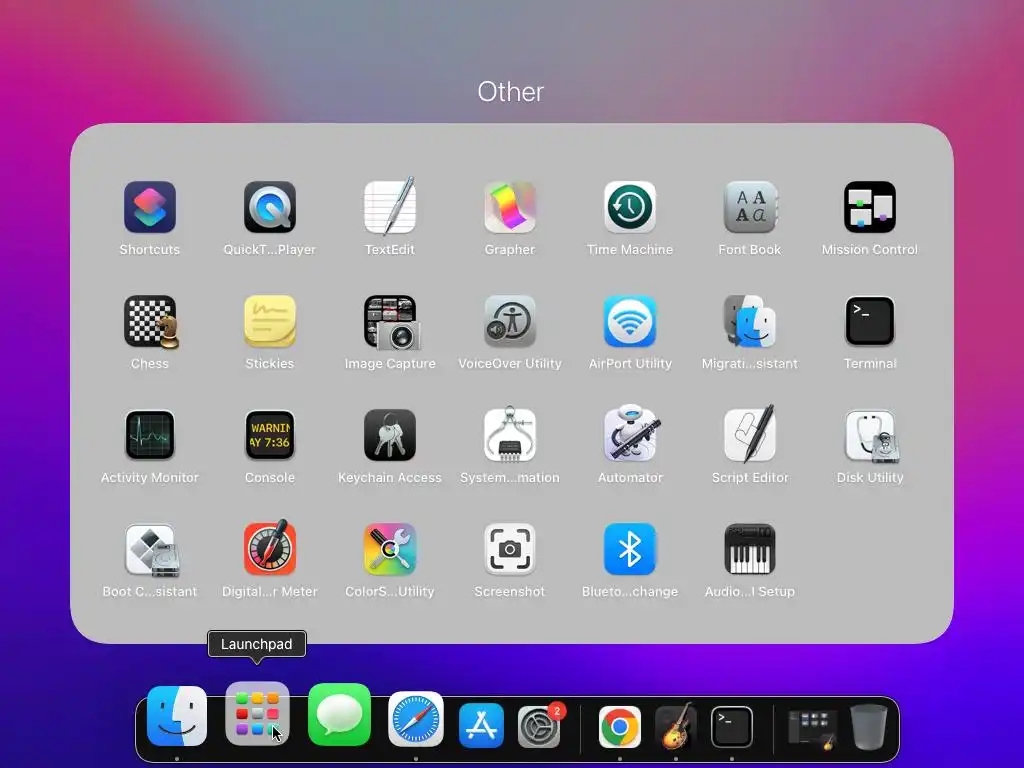This screenshot has width=1024, height=768.
Task: Launch the Grapher app
Action: pos(510,207)
